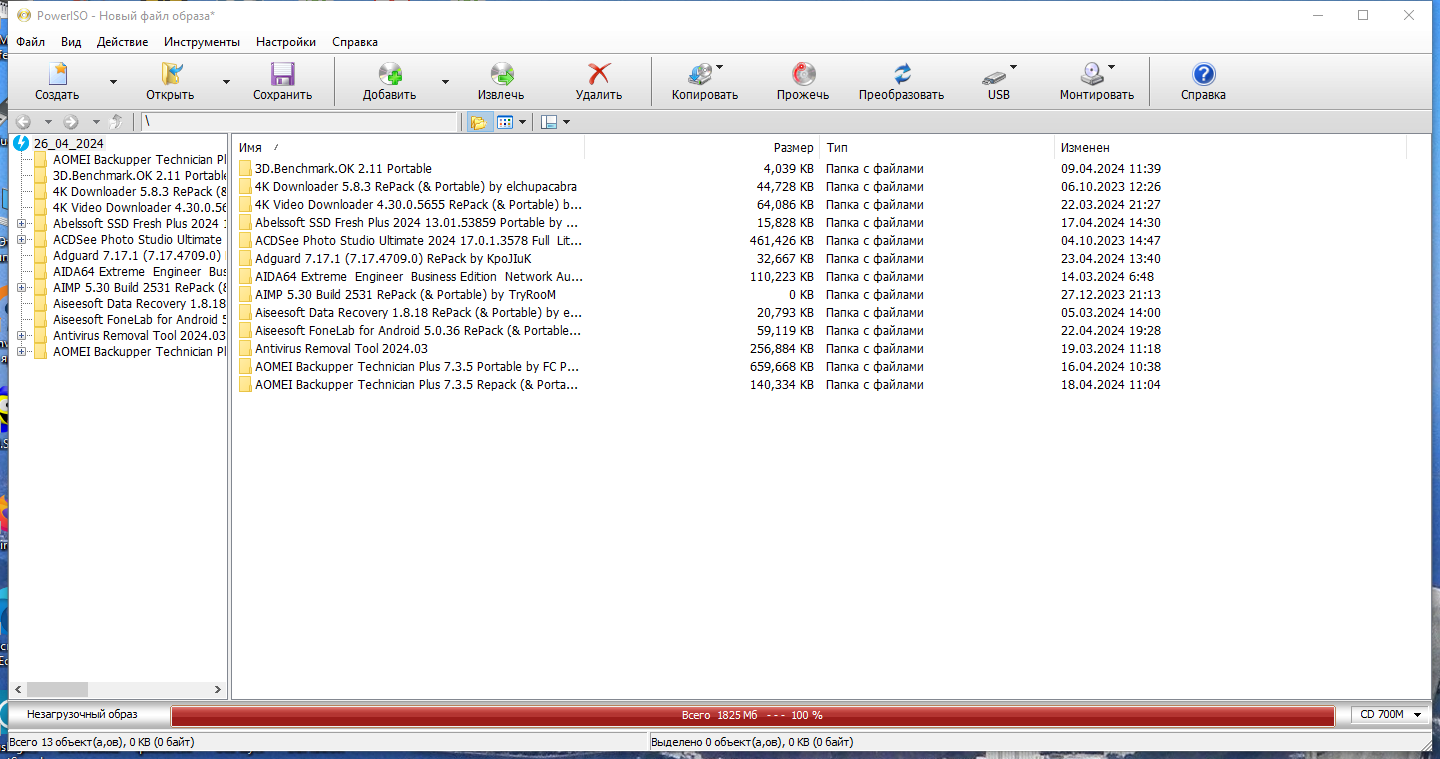Viewport: 1440px width, 759px height.
Task: Open the Монтировать dropdown arrow
Action: tap(1111, 69)
